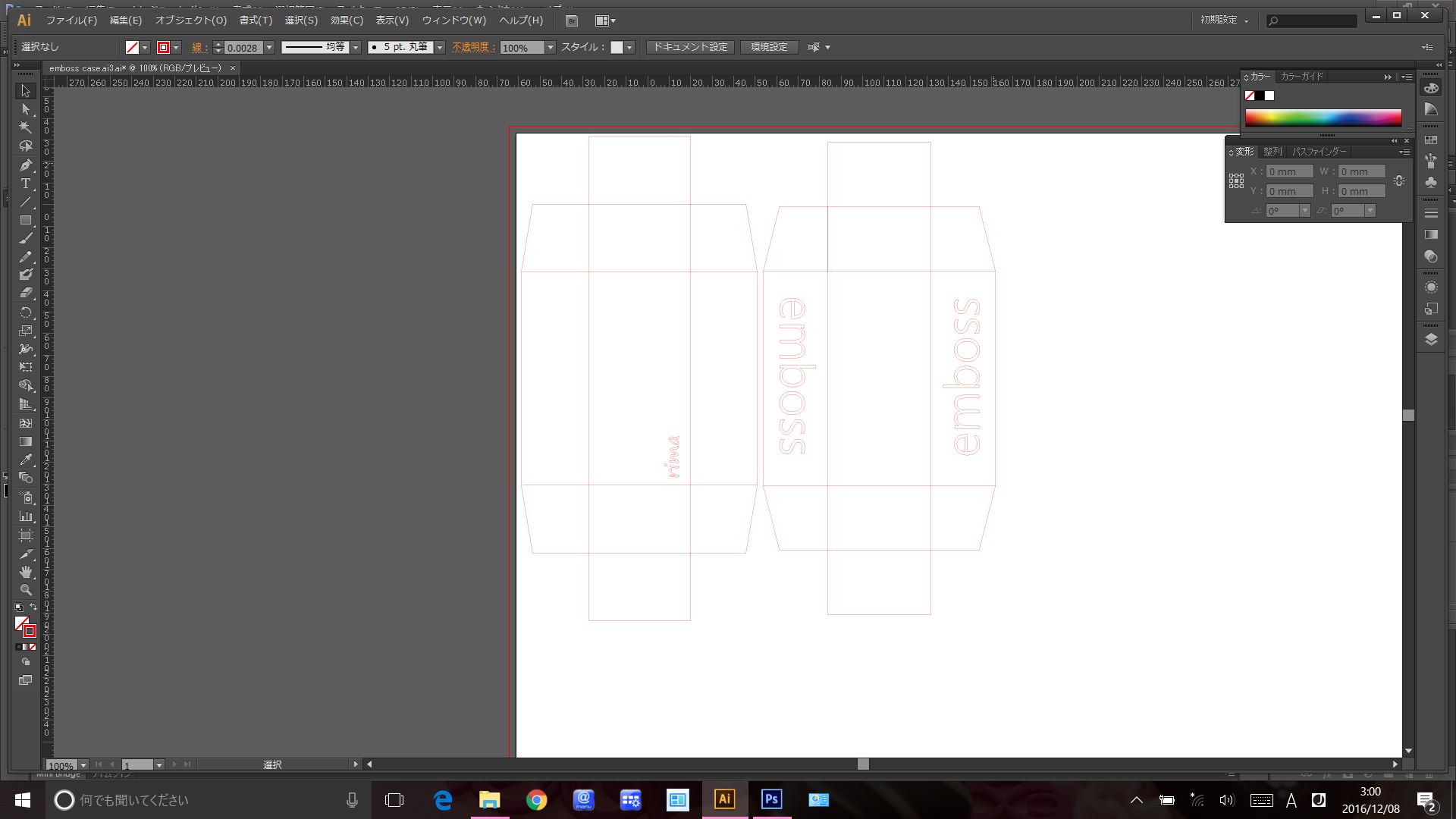Viewport: 1456px width, 819px height.
Task: Select the Column Graph tool
Action: point(26,516)
